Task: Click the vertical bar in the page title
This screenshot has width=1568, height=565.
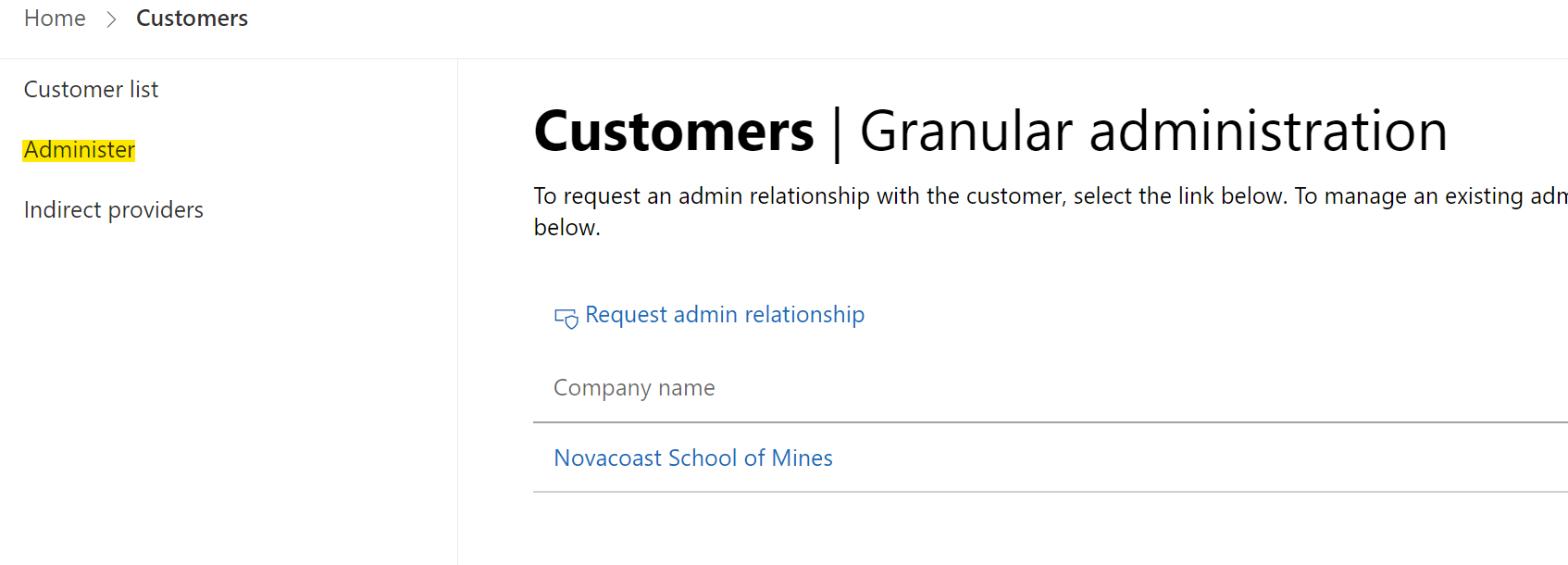Action: click(x=837, y=133)
